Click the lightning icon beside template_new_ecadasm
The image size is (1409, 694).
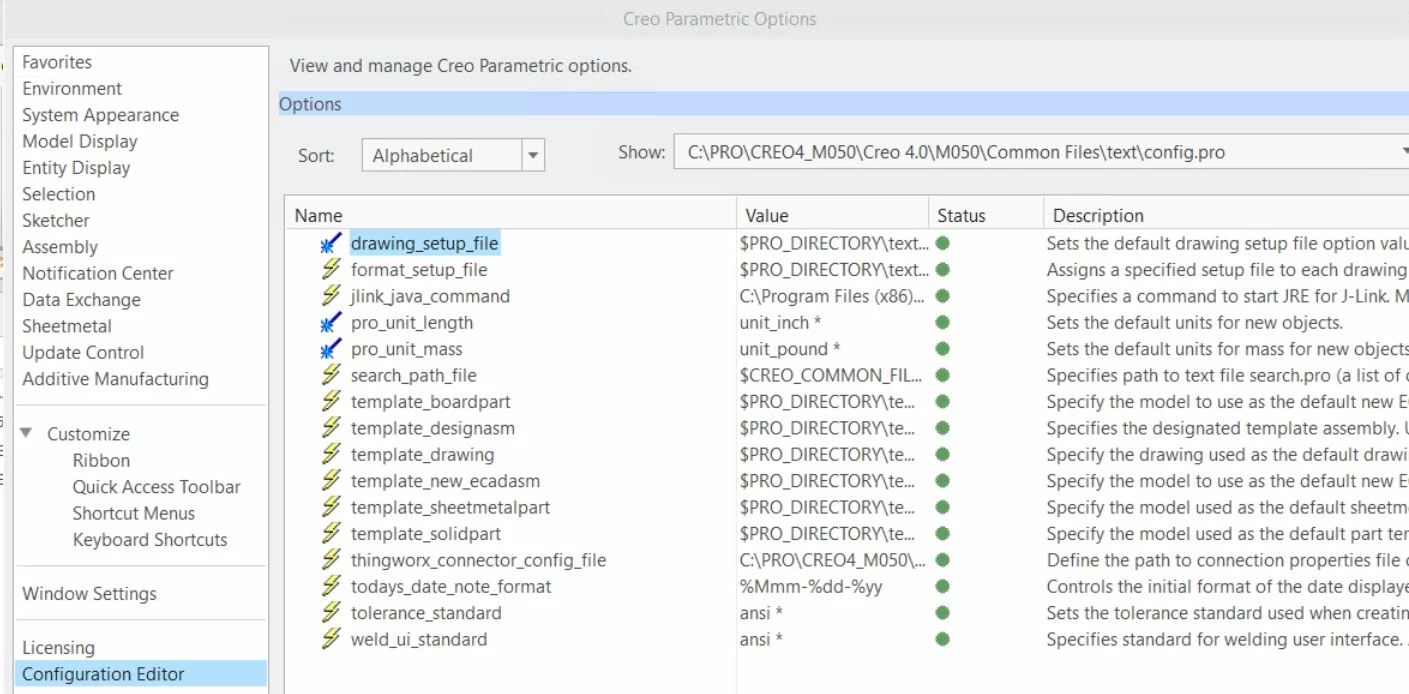[331, 481]
